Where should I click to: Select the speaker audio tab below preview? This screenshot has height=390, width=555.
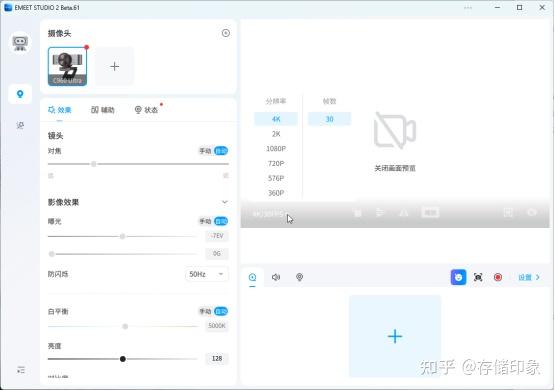pos(276,277)
